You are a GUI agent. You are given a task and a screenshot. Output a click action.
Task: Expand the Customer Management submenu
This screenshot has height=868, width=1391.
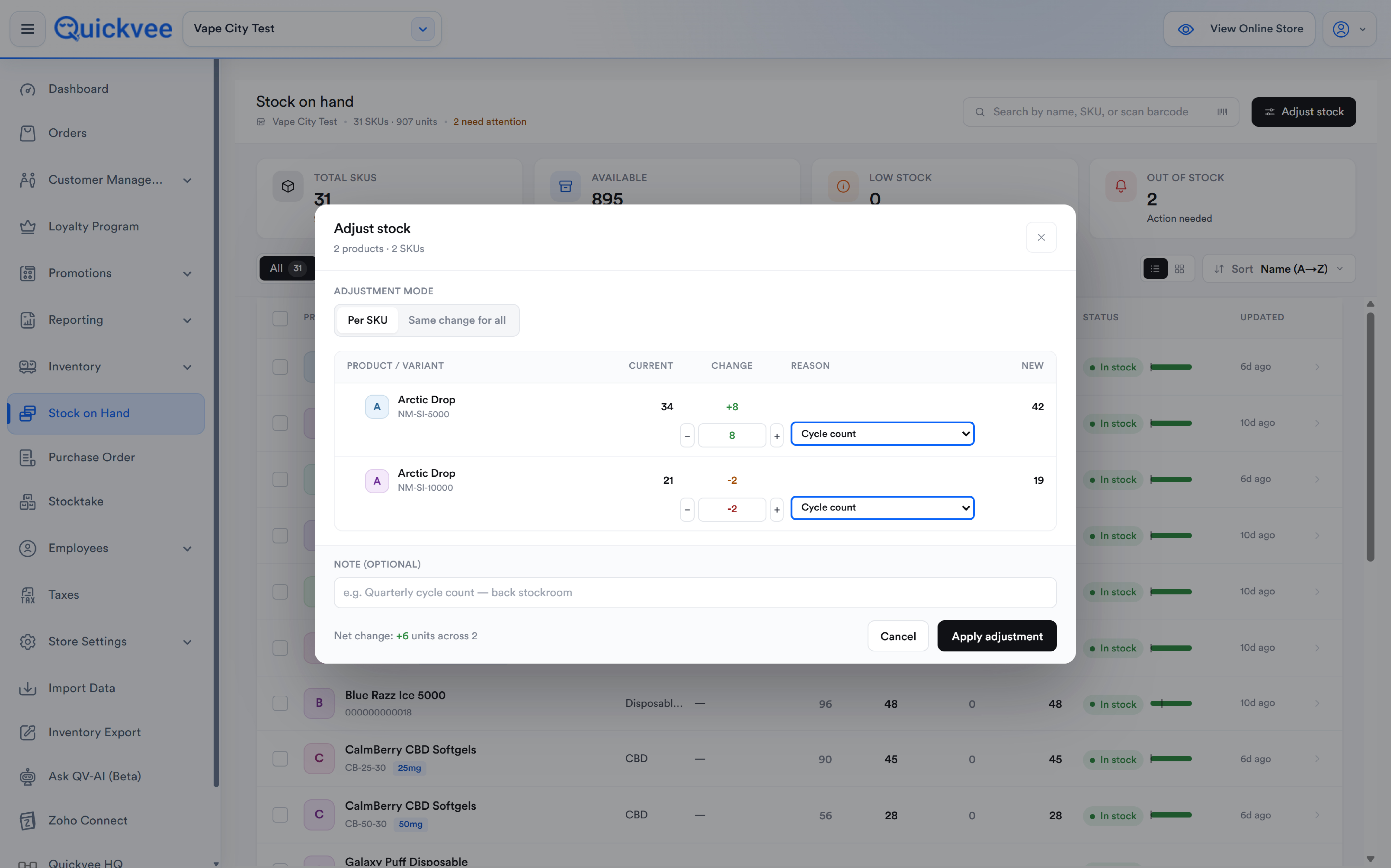pos(187,180)
